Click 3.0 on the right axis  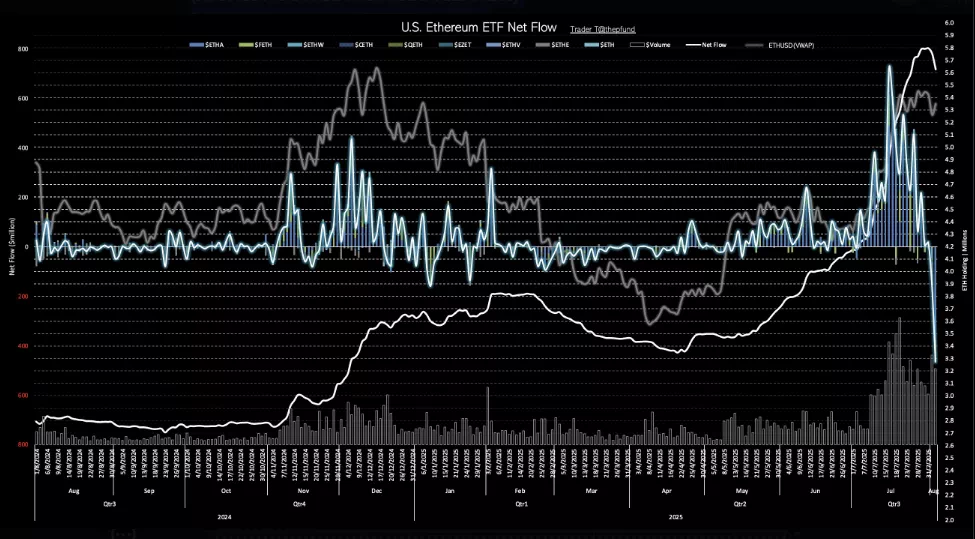coord(950,395)
